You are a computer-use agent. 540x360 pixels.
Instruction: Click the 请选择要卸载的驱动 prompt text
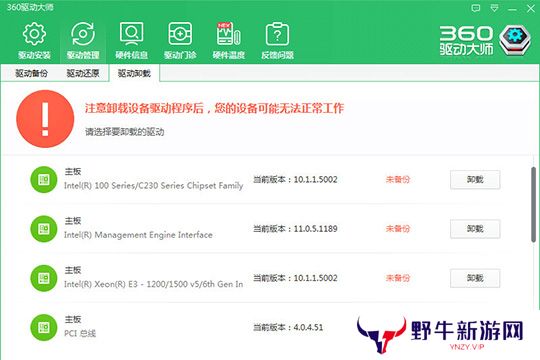tap(124, 132)
